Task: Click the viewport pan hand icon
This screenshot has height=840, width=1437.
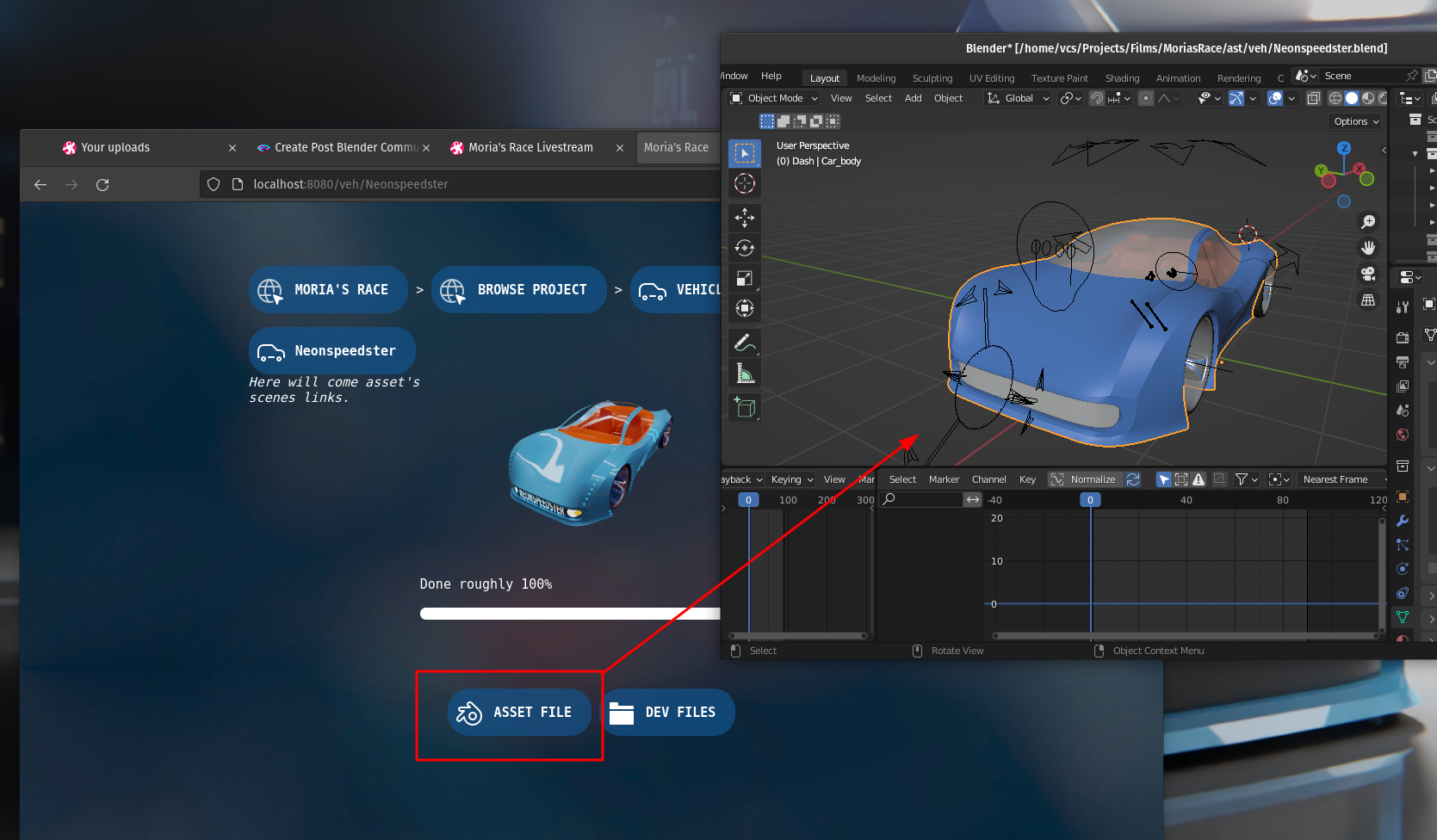Action: pyautogui.click(x=1368, y=248)
